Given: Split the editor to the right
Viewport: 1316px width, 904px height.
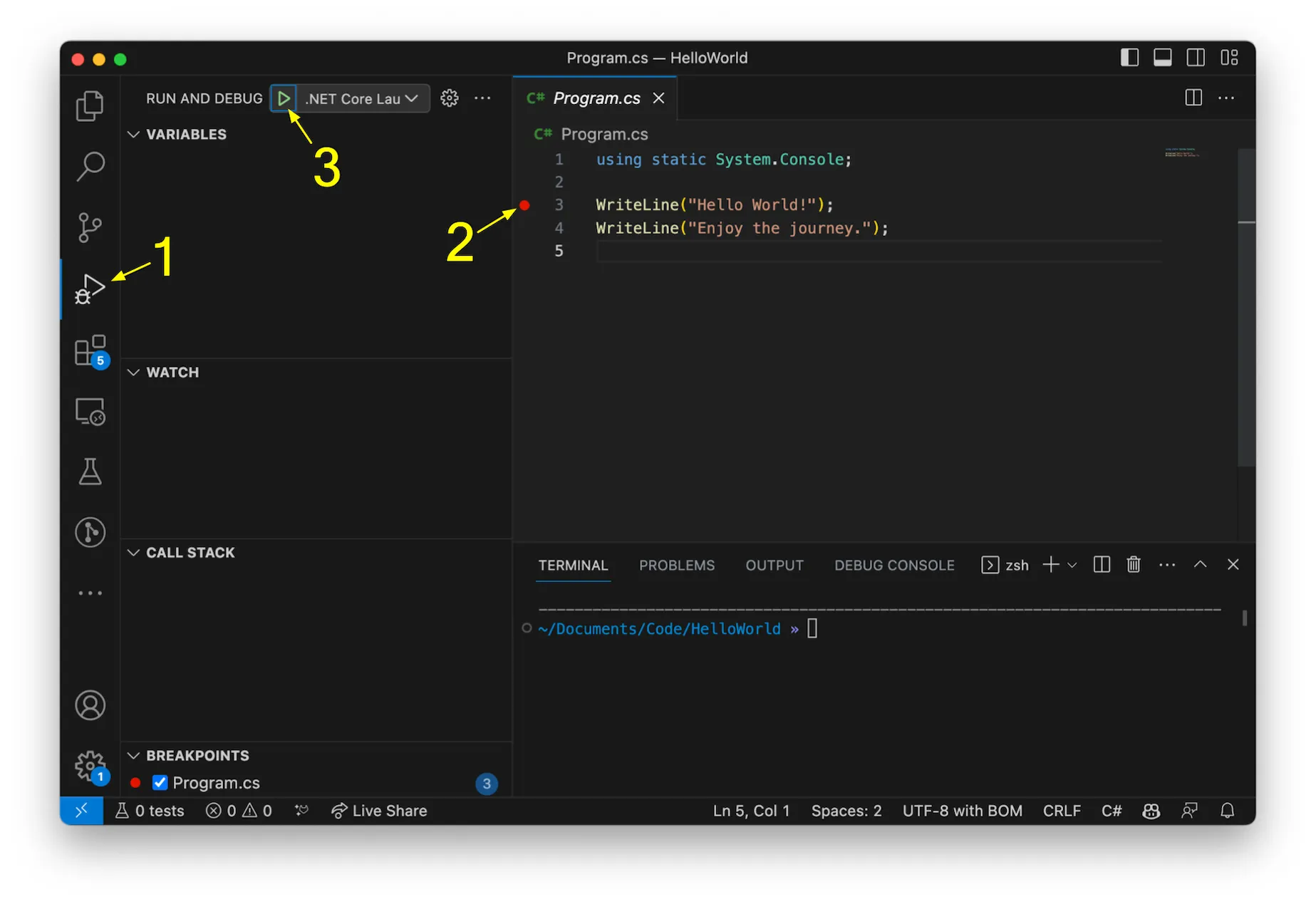Looking at the screenshot, I should 1193,98.
